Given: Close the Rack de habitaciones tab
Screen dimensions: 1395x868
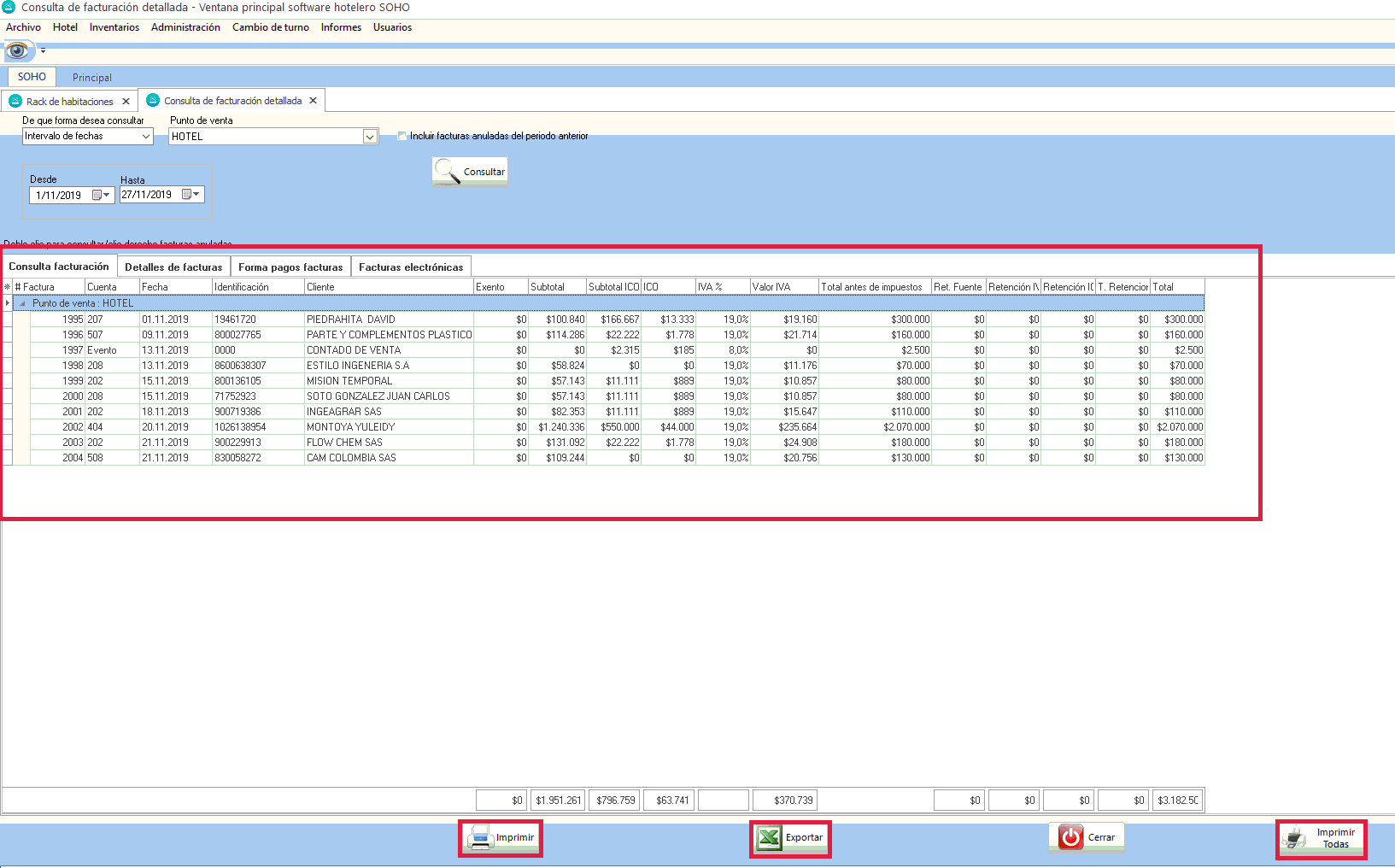Looking at the screenshot, I should (x=126, y=101).
